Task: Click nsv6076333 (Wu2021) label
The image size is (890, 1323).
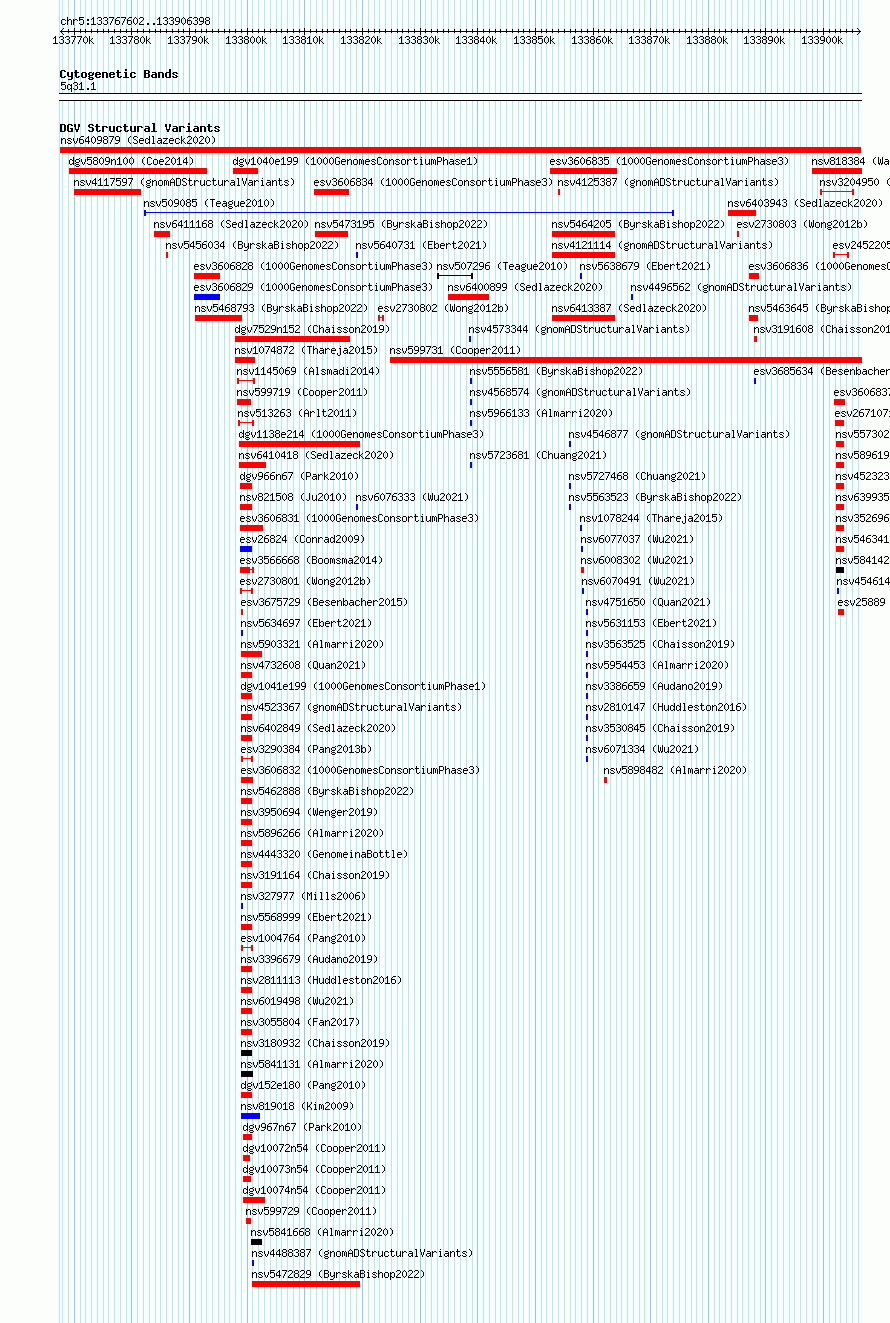Action: tap(412, 497)
